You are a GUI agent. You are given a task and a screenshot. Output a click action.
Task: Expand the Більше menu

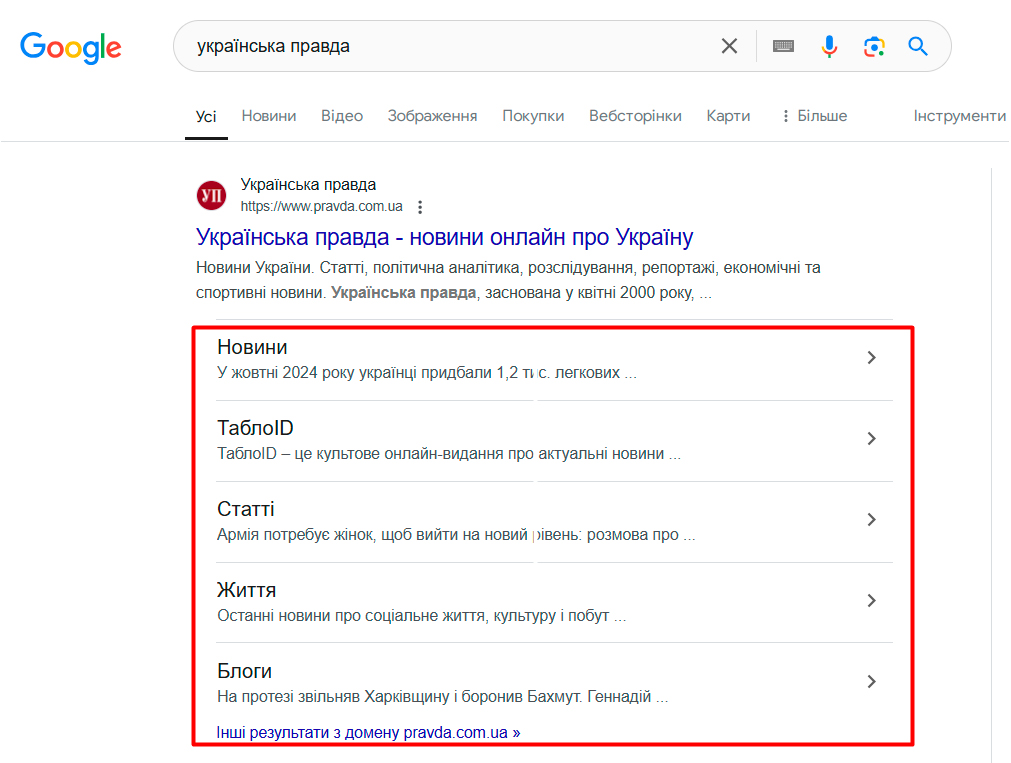[815, 116]
